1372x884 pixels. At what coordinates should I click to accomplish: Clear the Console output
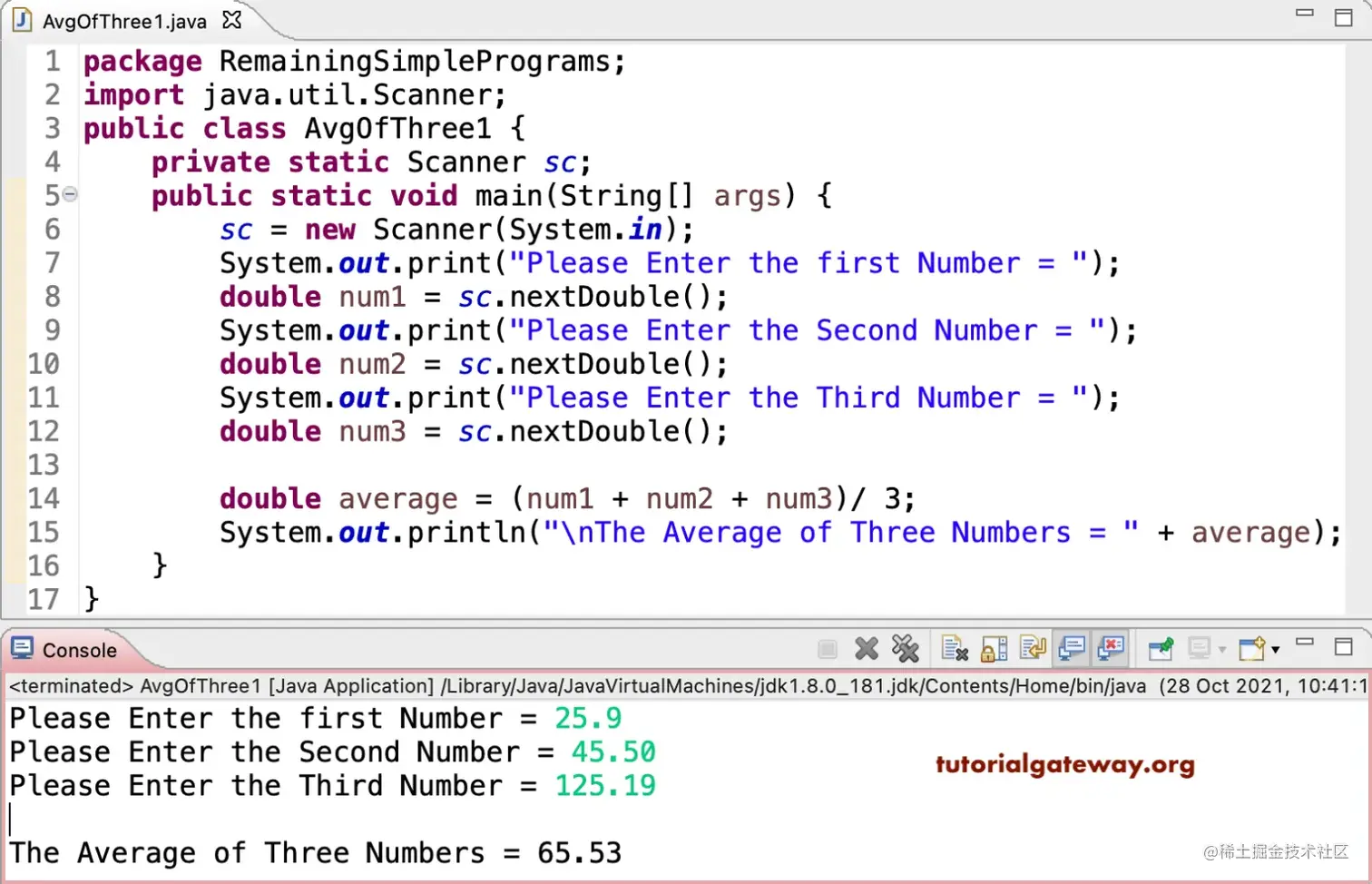[955, 649]
